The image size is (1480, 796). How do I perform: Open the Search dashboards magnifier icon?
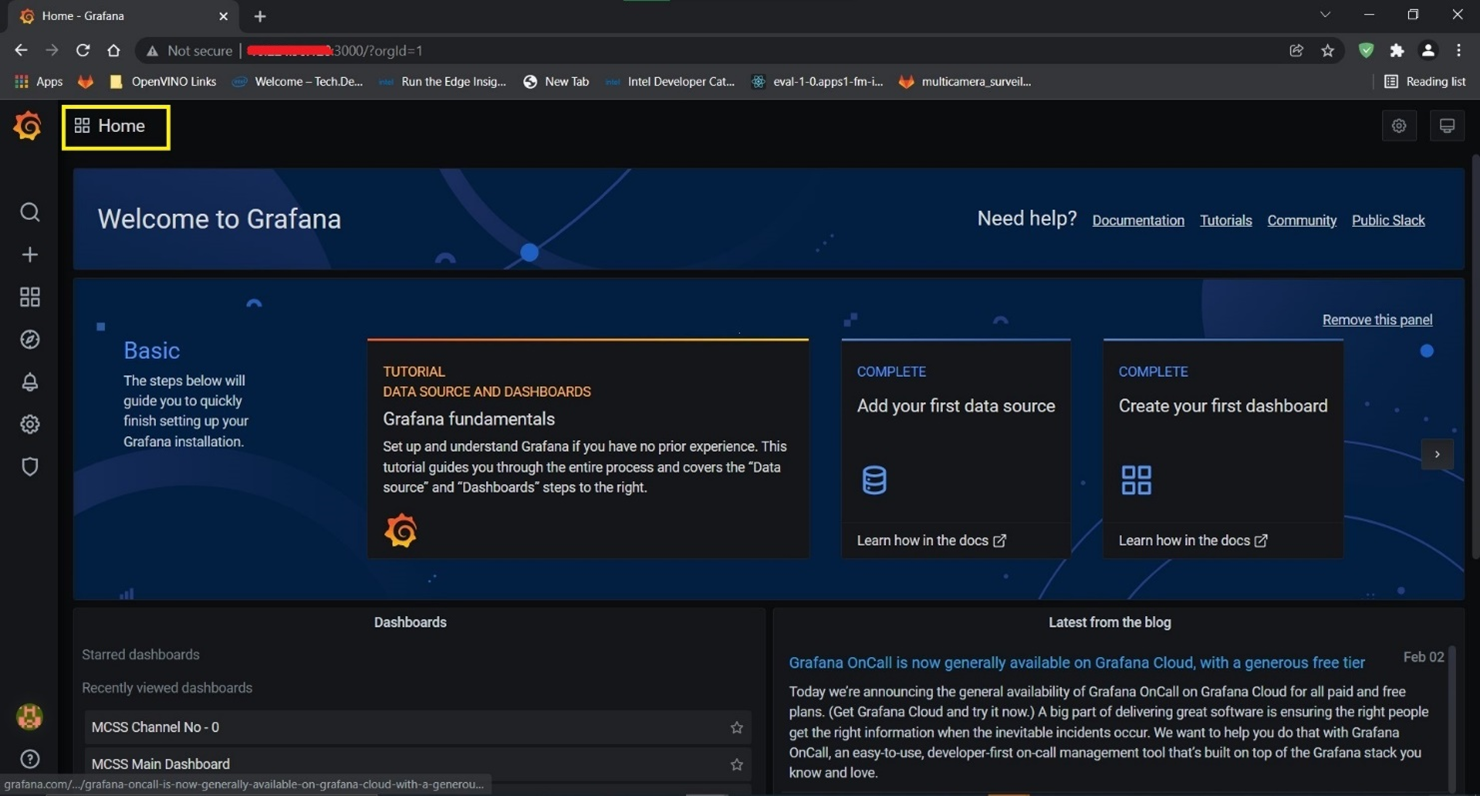(30, 212)
